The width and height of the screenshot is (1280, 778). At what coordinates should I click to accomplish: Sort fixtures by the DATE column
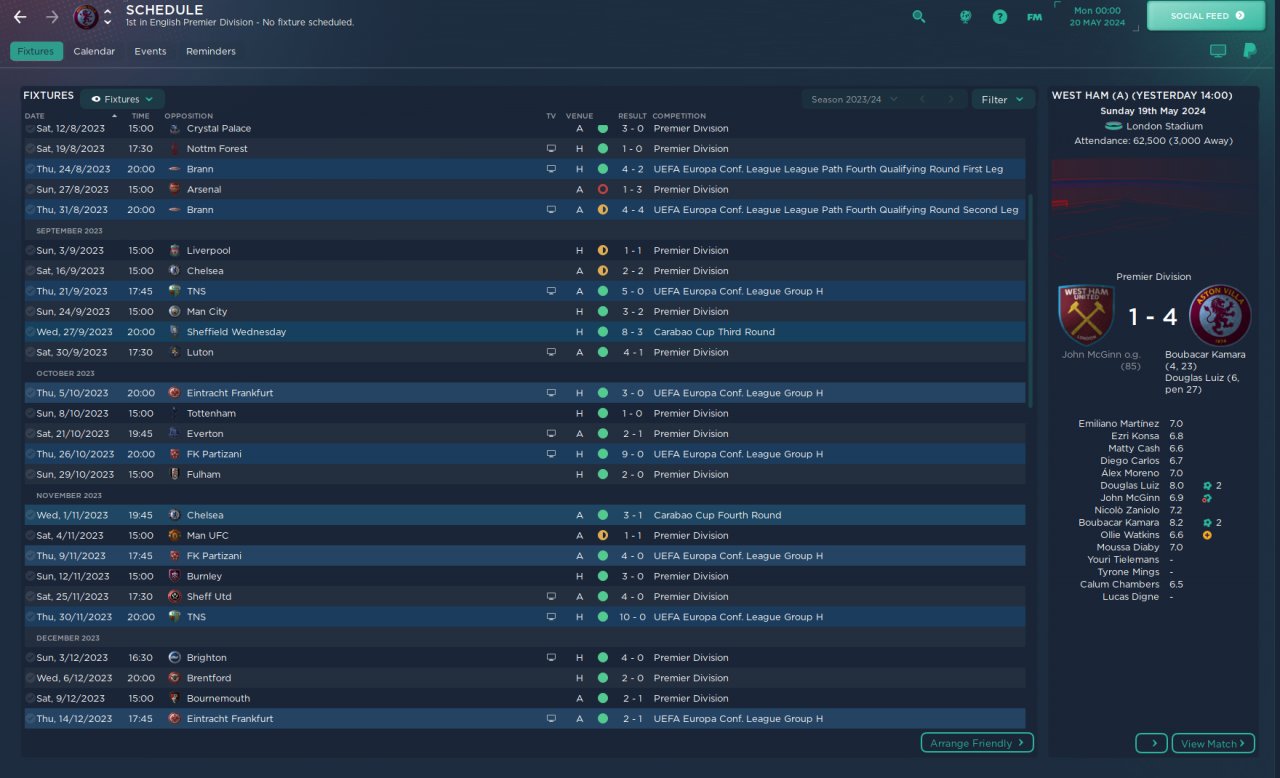pyautogui.click(x=35, y=116)
